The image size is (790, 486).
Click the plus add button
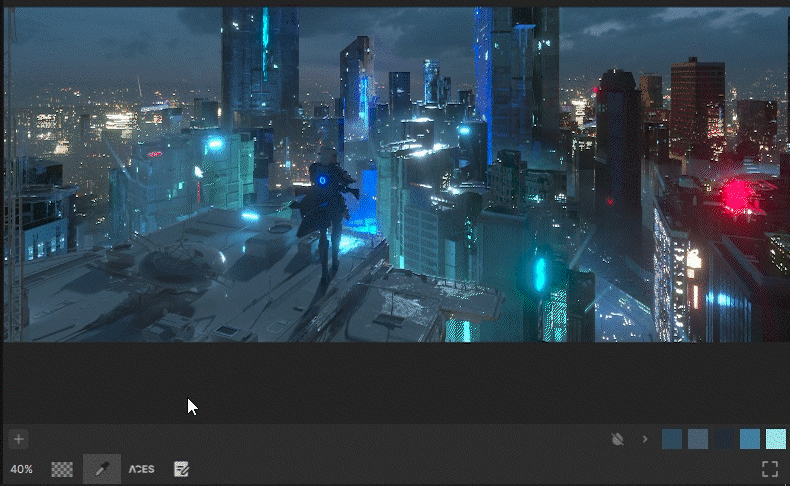pyautogui.click(x=19, y=439)
